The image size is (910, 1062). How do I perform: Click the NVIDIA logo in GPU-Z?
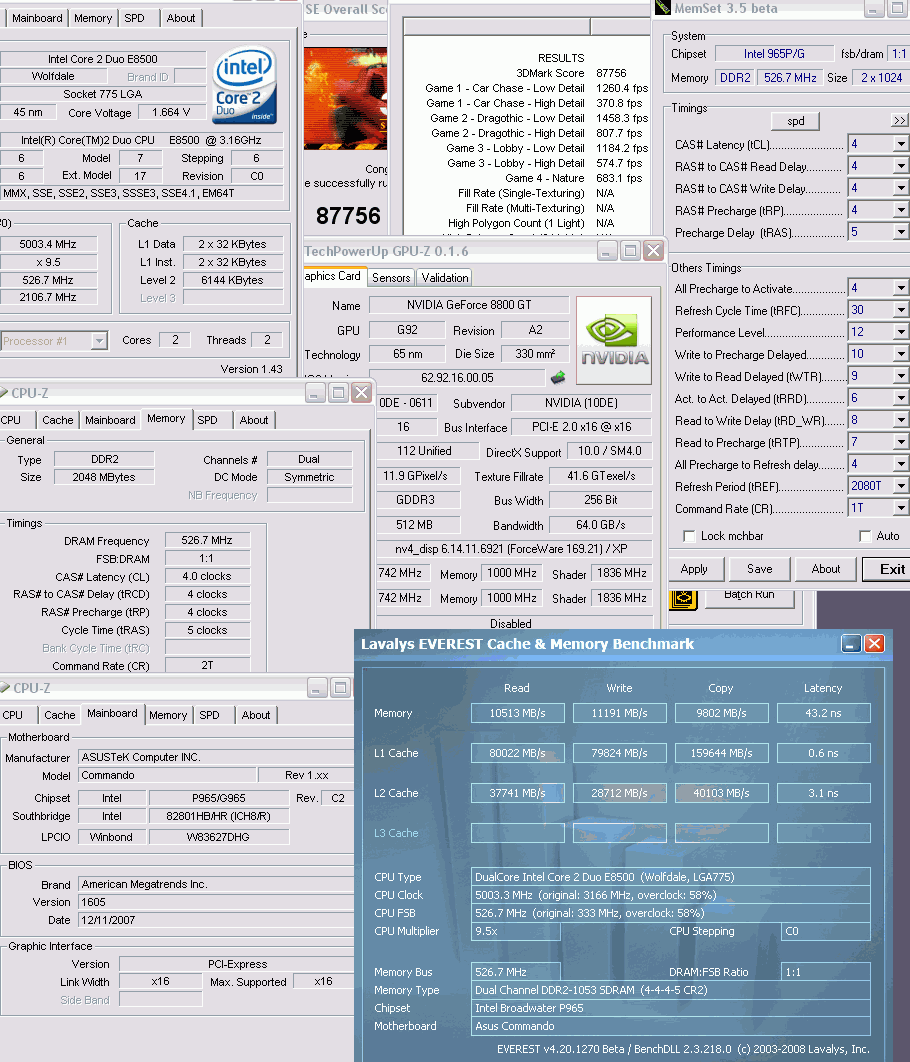click(614, 340)
